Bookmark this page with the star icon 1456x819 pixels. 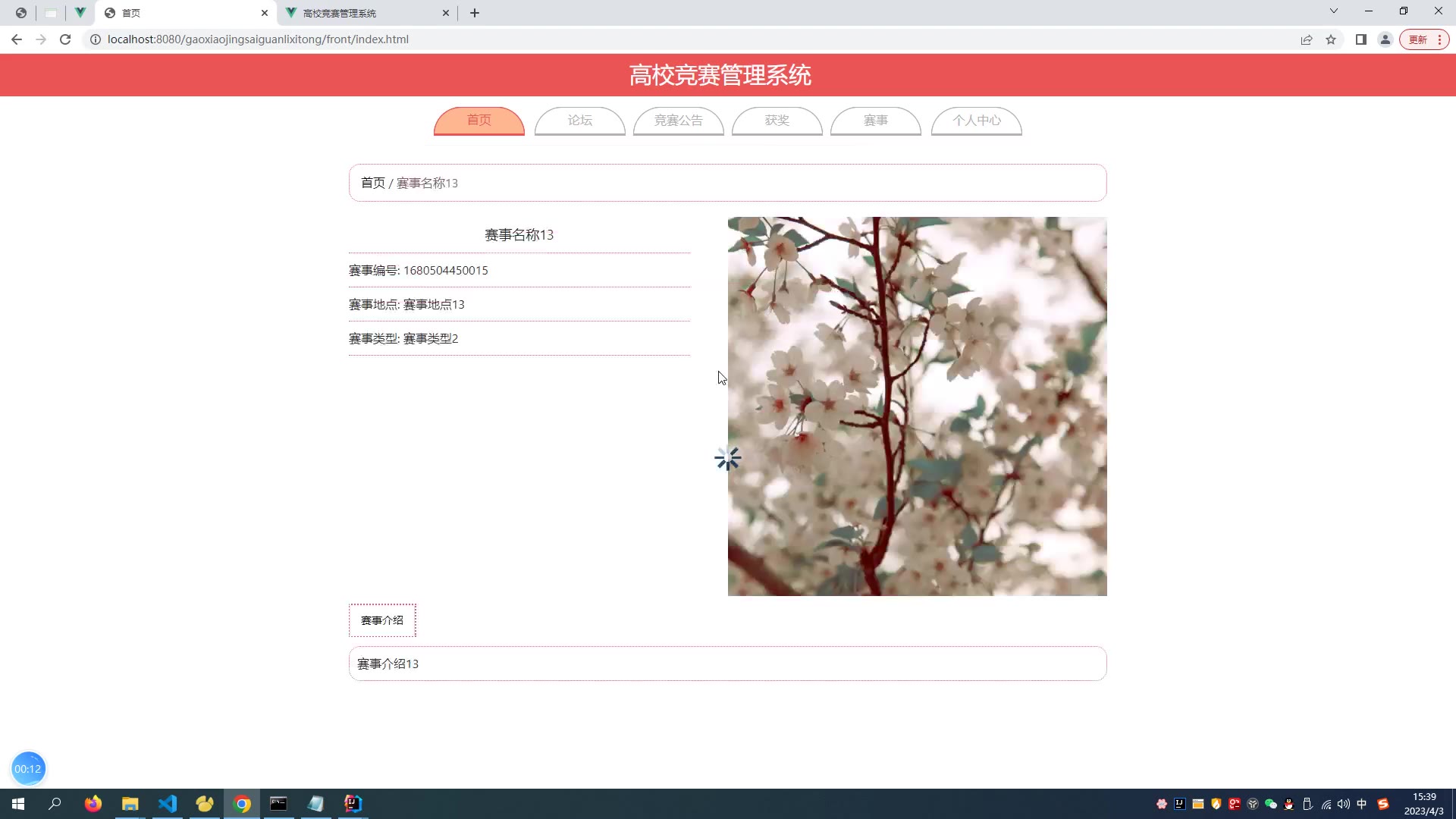click(1331, 39)
